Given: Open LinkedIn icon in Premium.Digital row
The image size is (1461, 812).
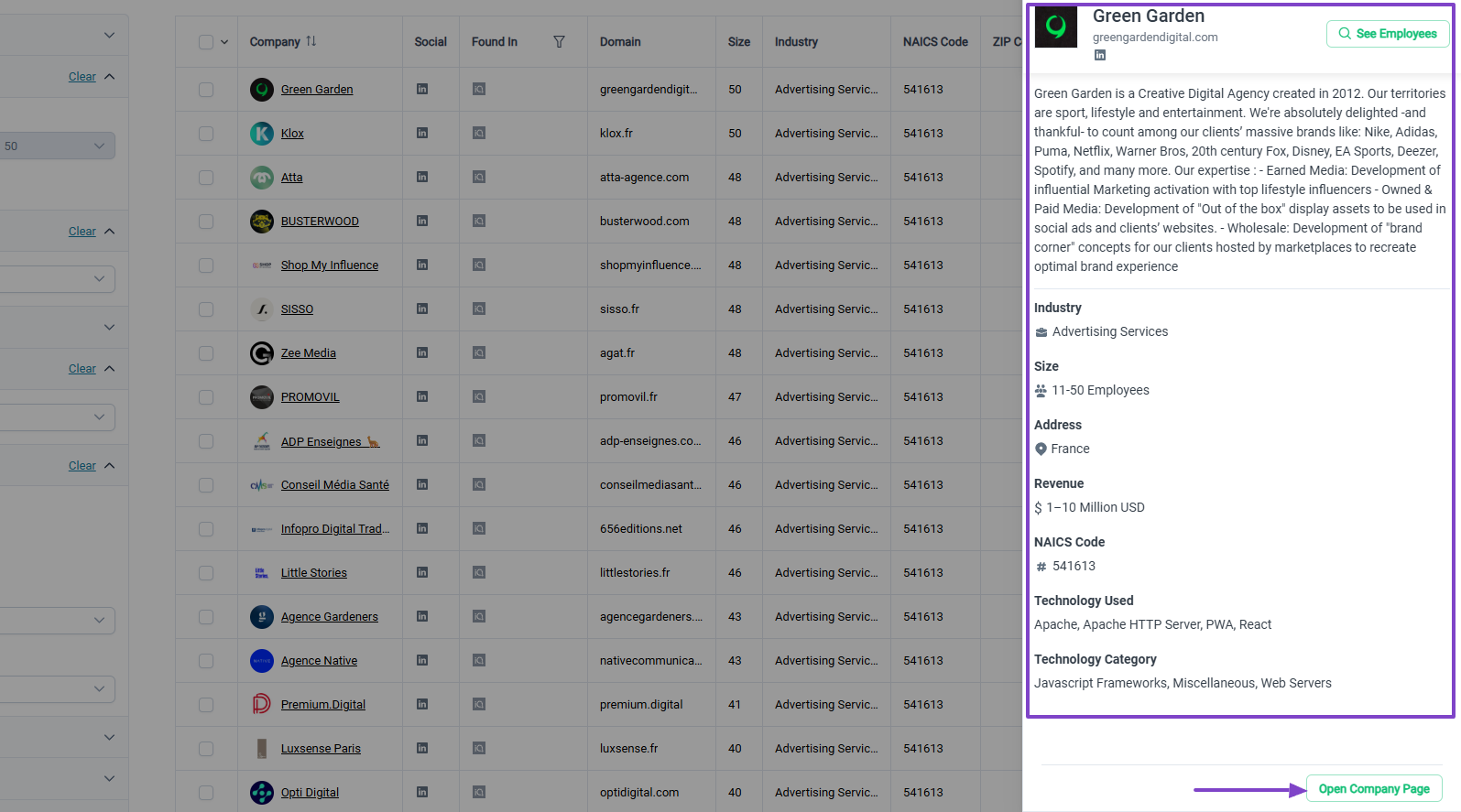Looking at the screenshot, I should [x=422, y=704].
